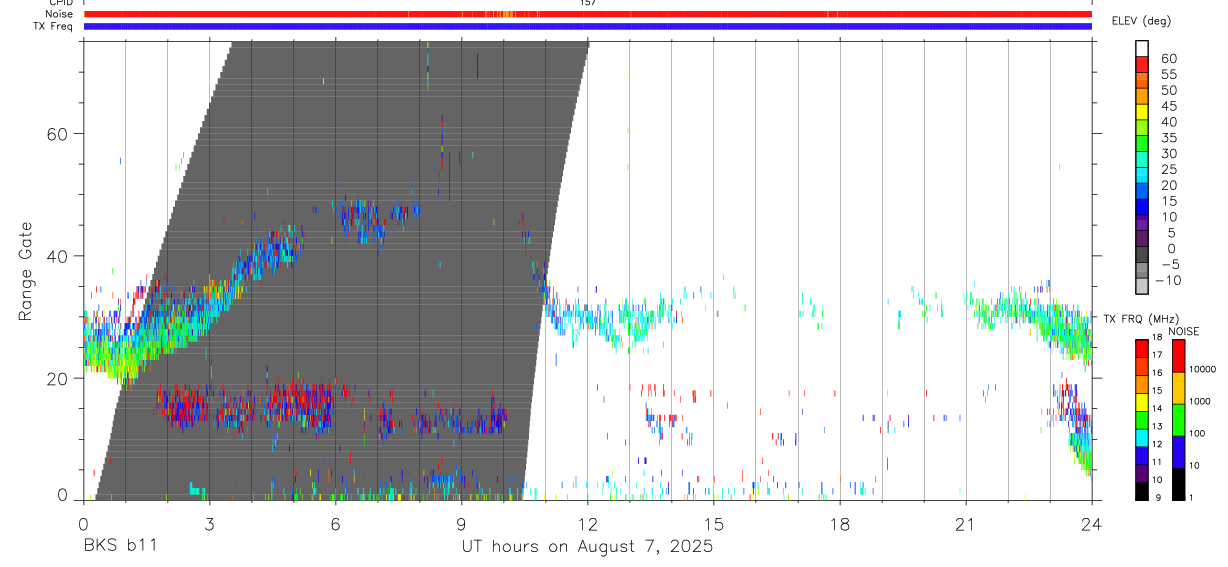Click the '24' tick on the UT hours axis
This screenshot has width=1228, height=567.
coord(1091,523)
